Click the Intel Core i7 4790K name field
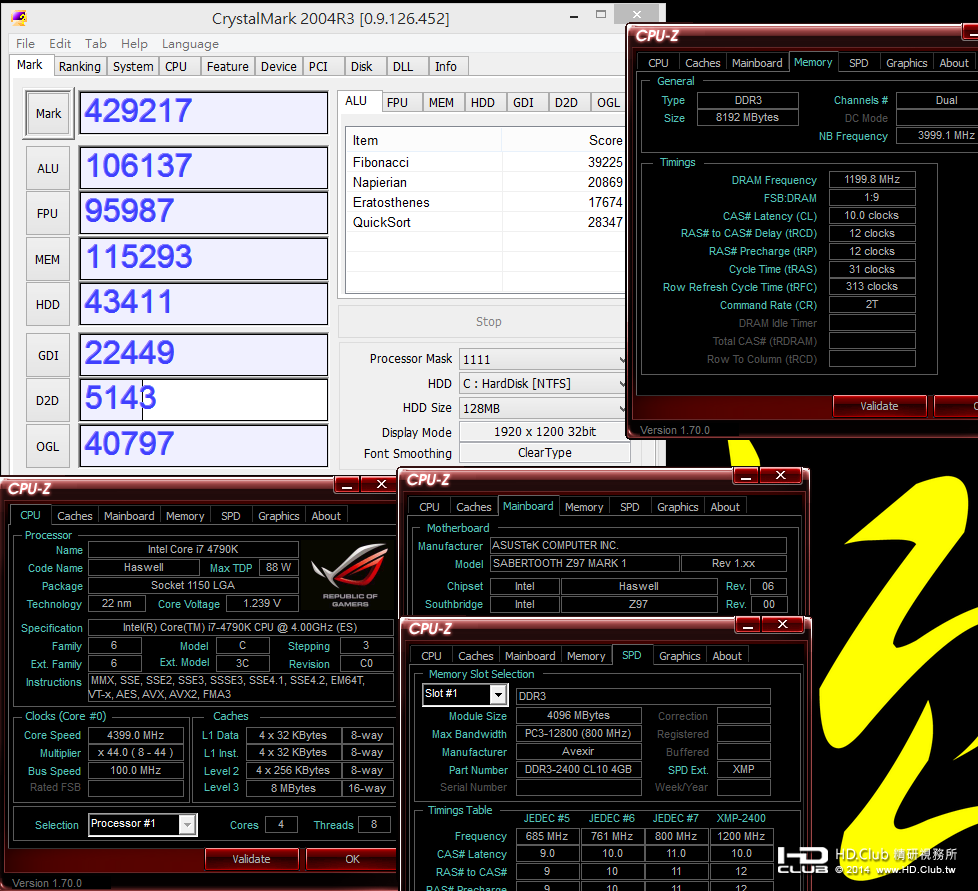 193,549
